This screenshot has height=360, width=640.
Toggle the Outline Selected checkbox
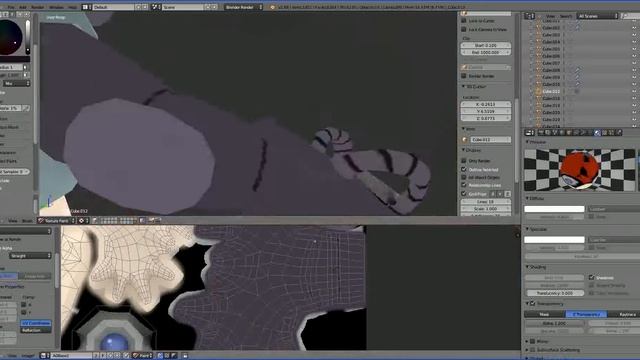pyautogui.click(x=464, y=169)
